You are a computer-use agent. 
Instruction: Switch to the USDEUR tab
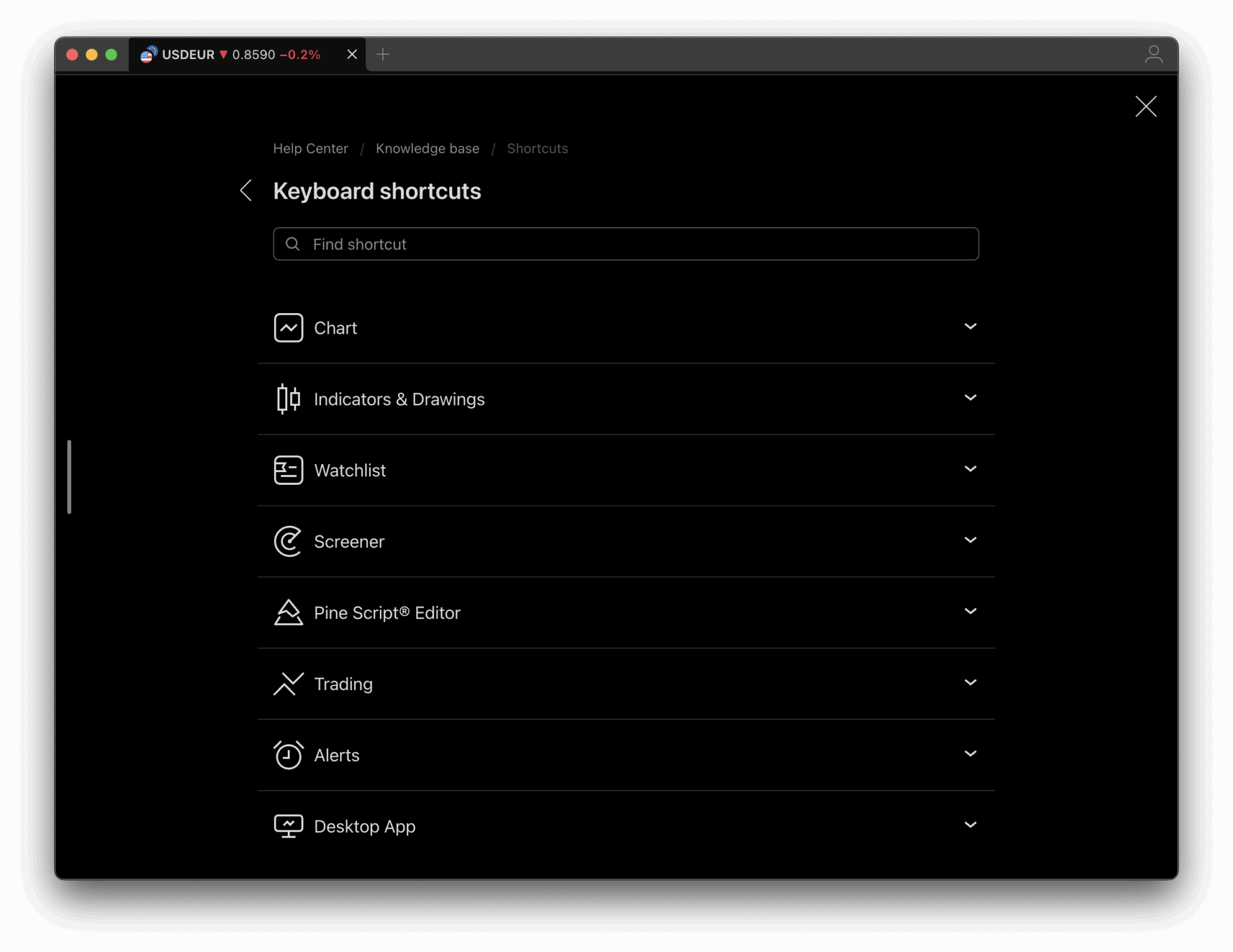(241, 55)
